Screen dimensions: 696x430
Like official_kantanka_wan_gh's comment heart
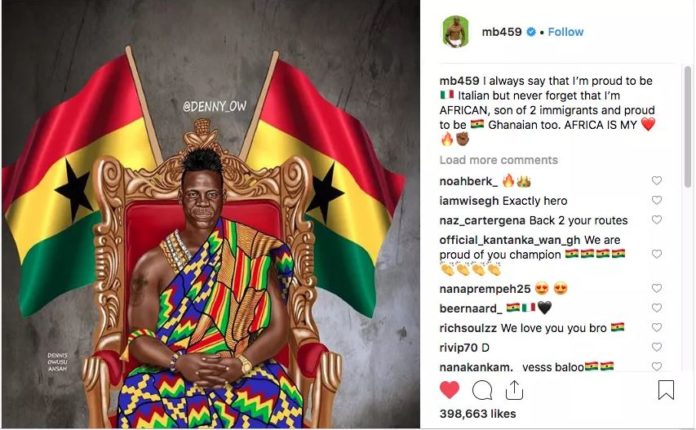[656, 254]
